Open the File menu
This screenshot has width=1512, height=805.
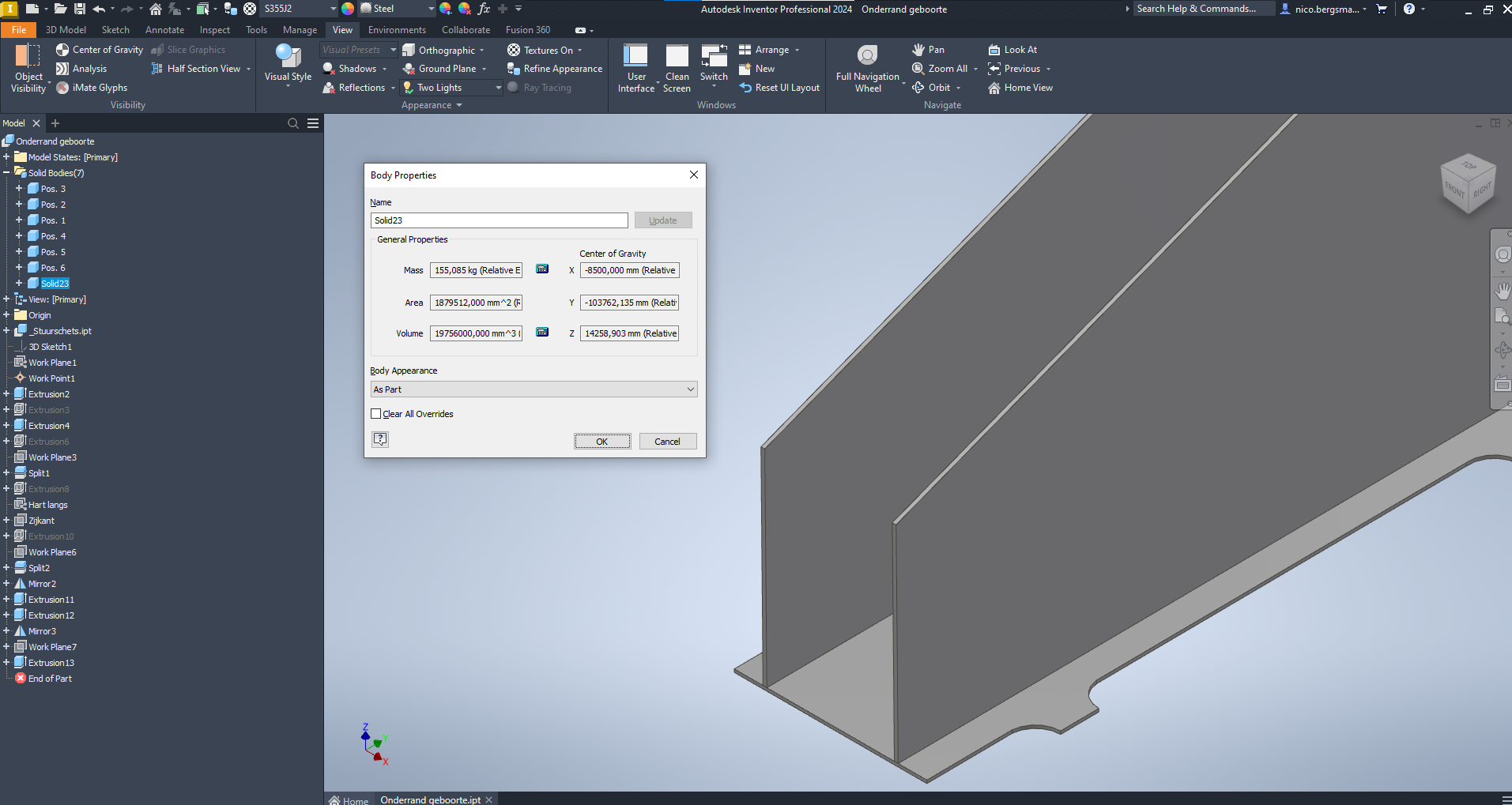[18, 29]
